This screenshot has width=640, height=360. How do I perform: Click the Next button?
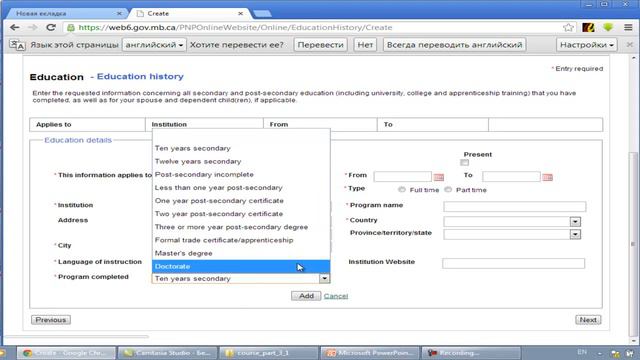[588, 320]
